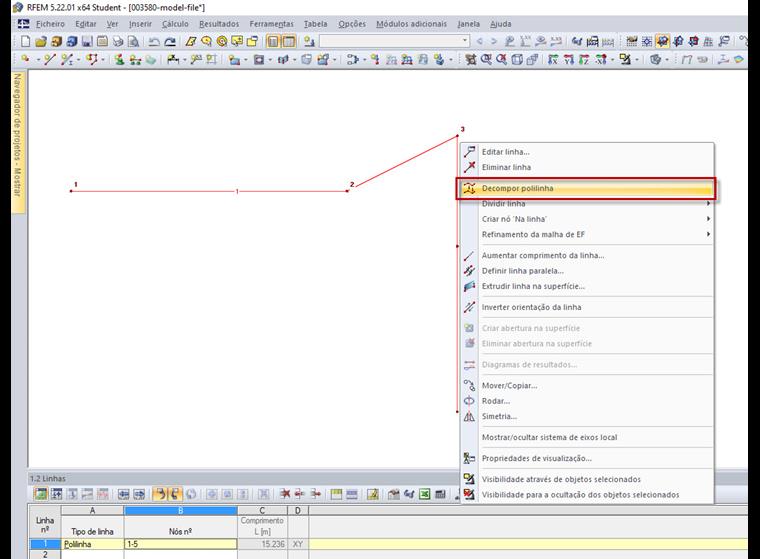760x559 pixels.
Task: Open the Editar menu
Action: [x=86, y=24]
